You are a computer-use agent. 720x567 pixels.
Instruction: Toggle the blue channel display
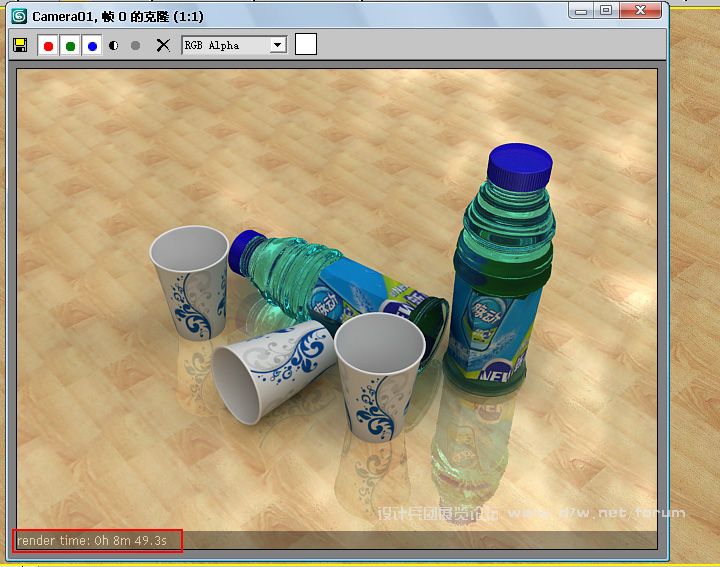click(92, 45)
